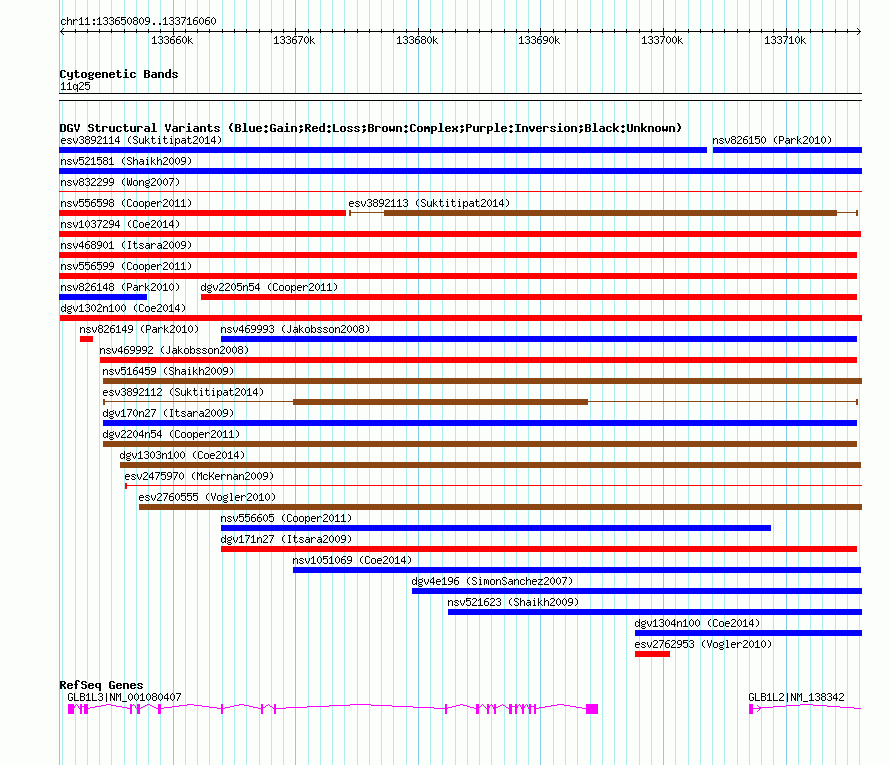Click the nsv469992 (Jakobsson2008) label

pos(174,350)
